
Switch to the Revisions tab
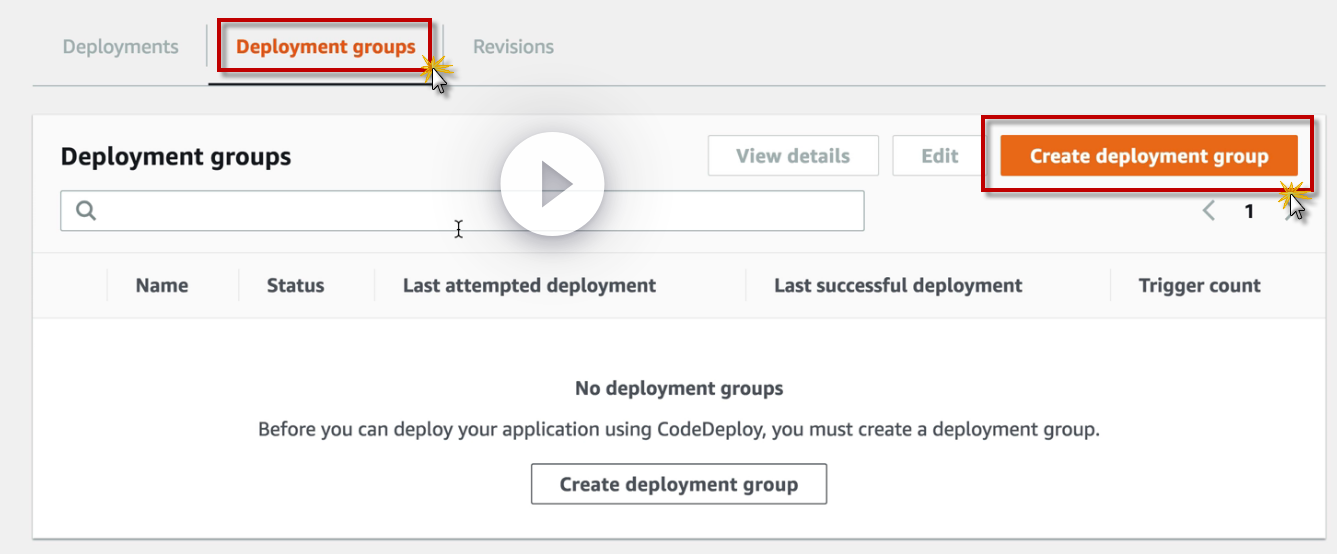(513, 47)
